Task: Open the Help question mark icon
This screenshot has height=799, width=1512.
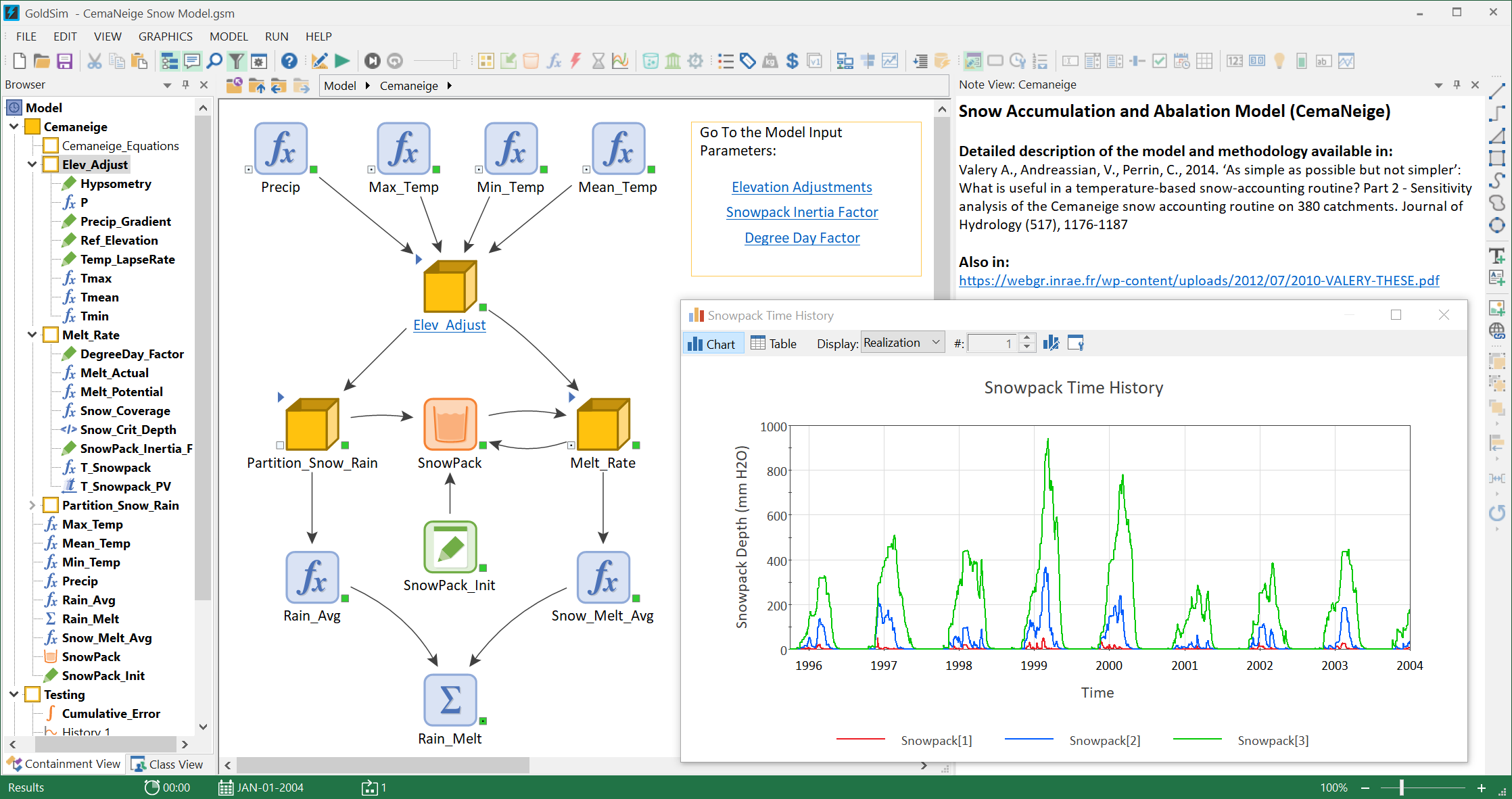Action: [289, 62]
